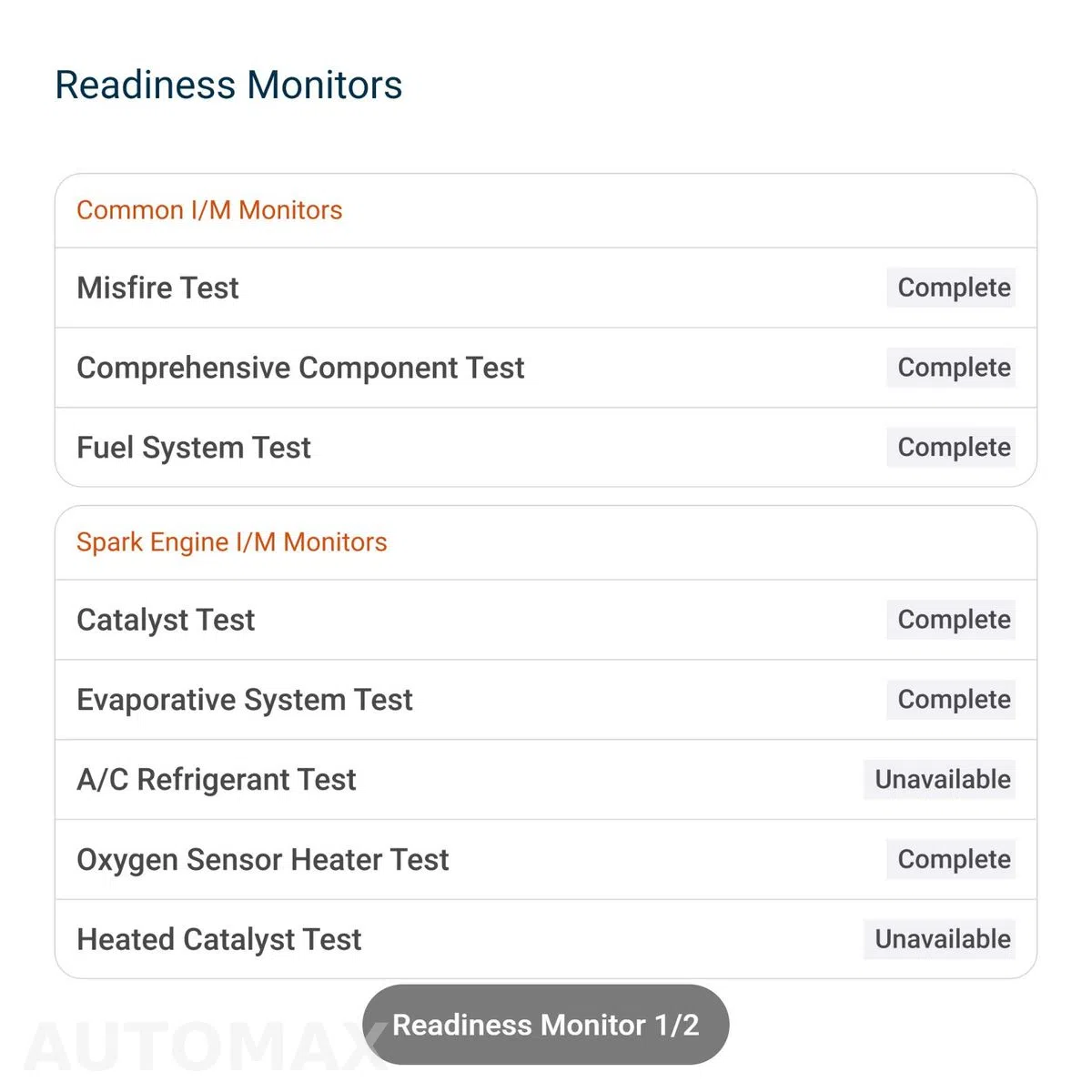Select the Oxygen Sensor Heater Test row
This screenshot has width=1092, height=1092.
546,860
